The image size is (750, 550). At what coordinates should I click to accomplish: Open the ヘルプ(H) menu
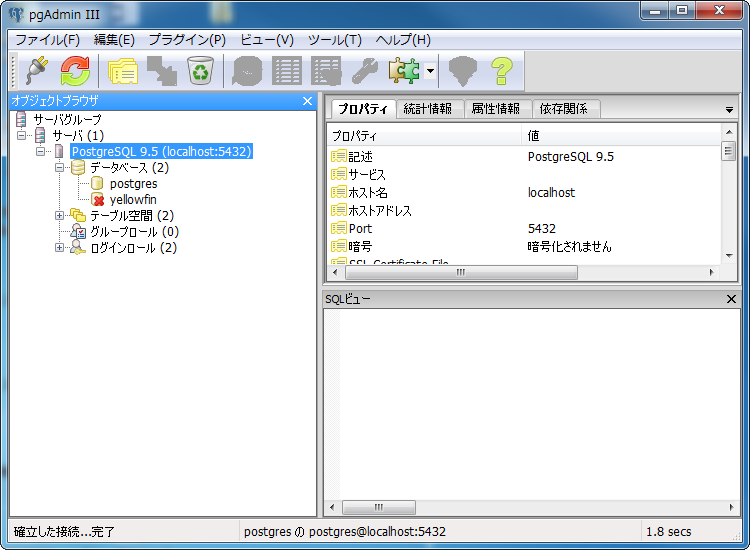click(x=403, y=40)
